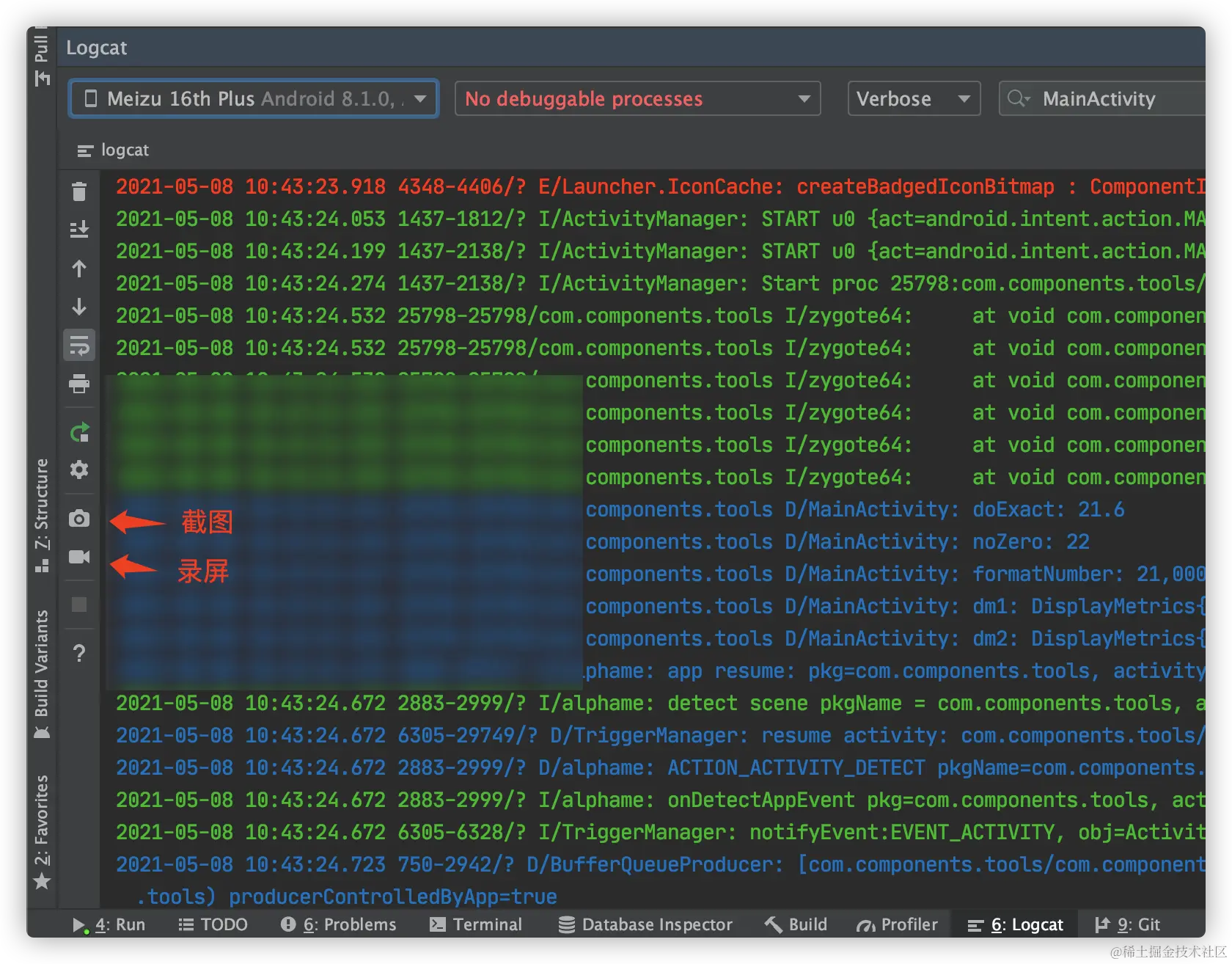Viewport: 1232px width, 964px height.
Task: Click the grey stop square icon
Action: click(x=79, y=605)
